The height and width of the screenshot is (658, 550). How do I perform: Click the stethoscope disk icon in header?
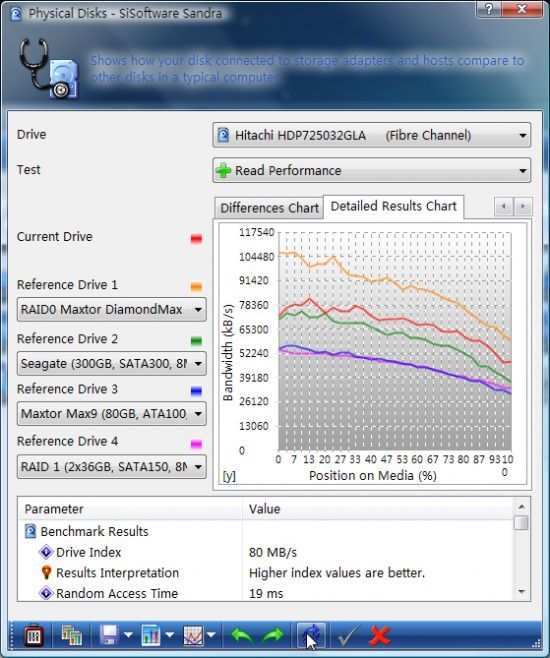point(48,68)
